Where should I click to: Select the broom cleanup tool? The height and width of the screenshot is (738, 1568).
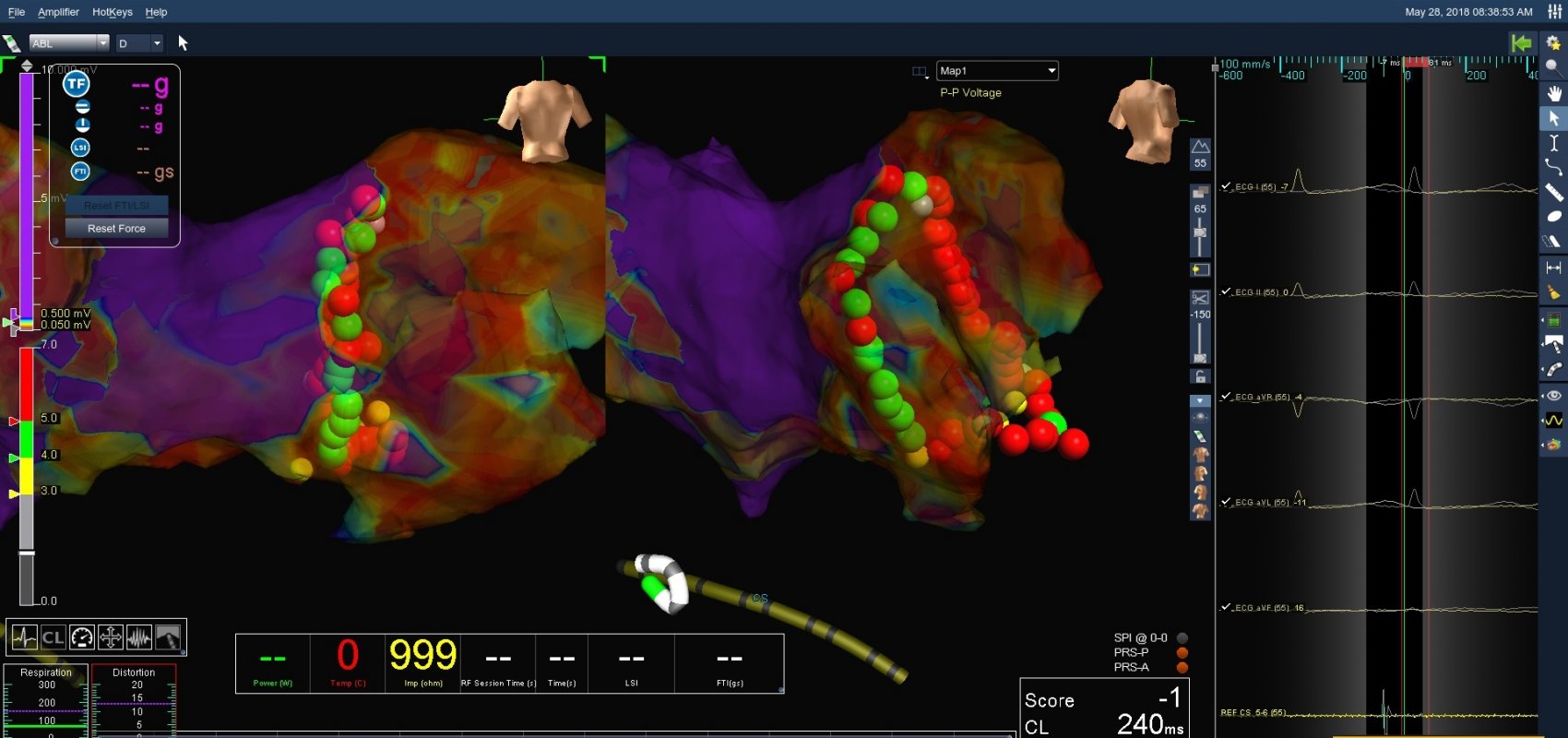click(1554, 292)
